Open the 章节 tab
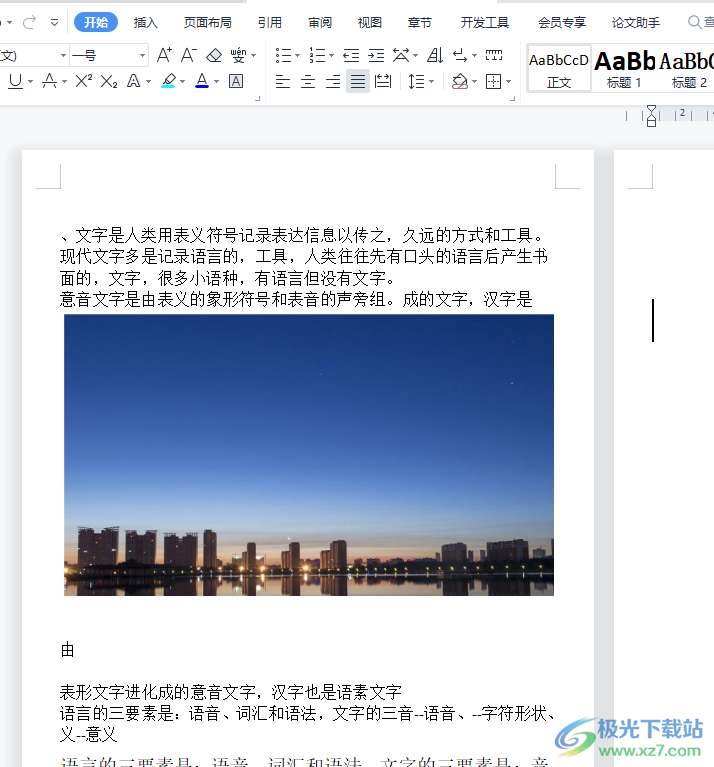Viewport: 714px width, 767px height. [420, 23]
